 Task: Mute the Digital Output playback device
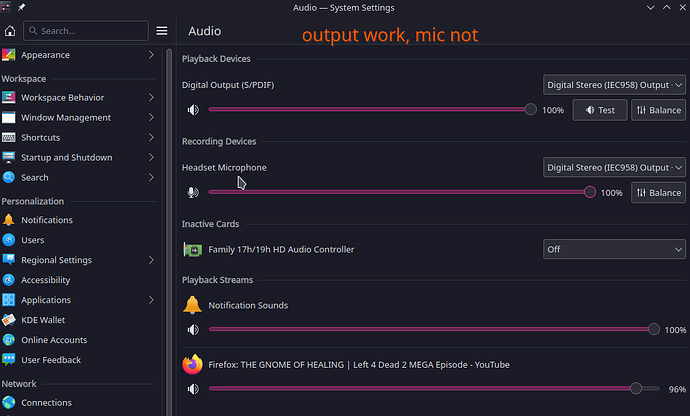click(x=192, y=110)
